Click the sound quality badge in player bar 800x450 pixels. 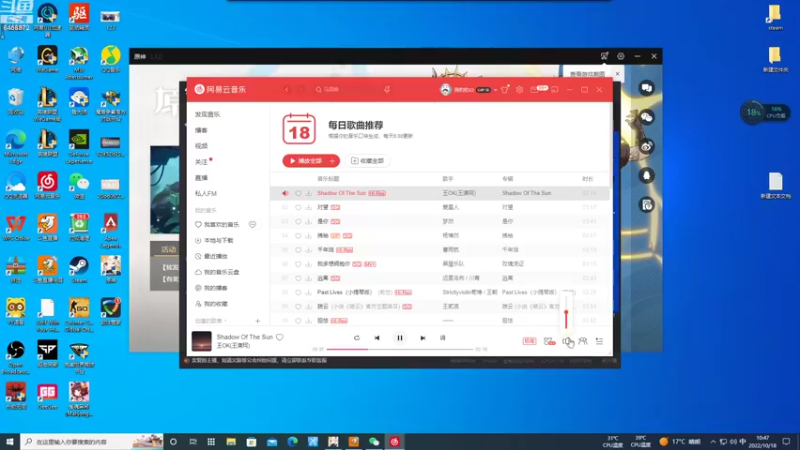tap(529, 341)
